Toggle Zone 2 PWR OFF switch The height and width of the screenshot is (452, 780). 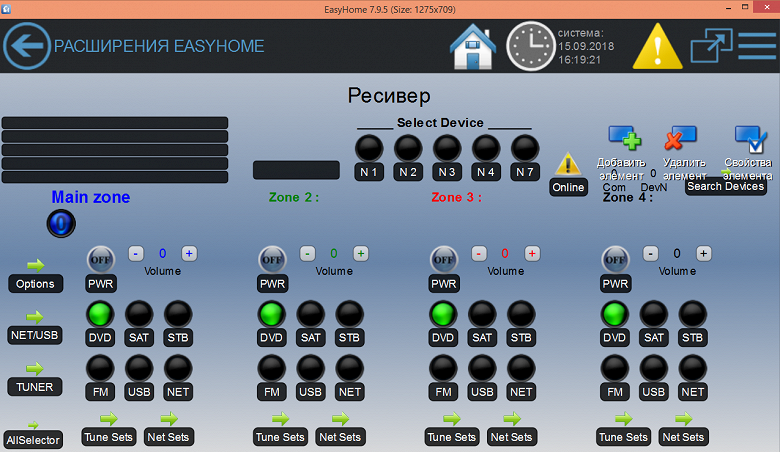272,260
